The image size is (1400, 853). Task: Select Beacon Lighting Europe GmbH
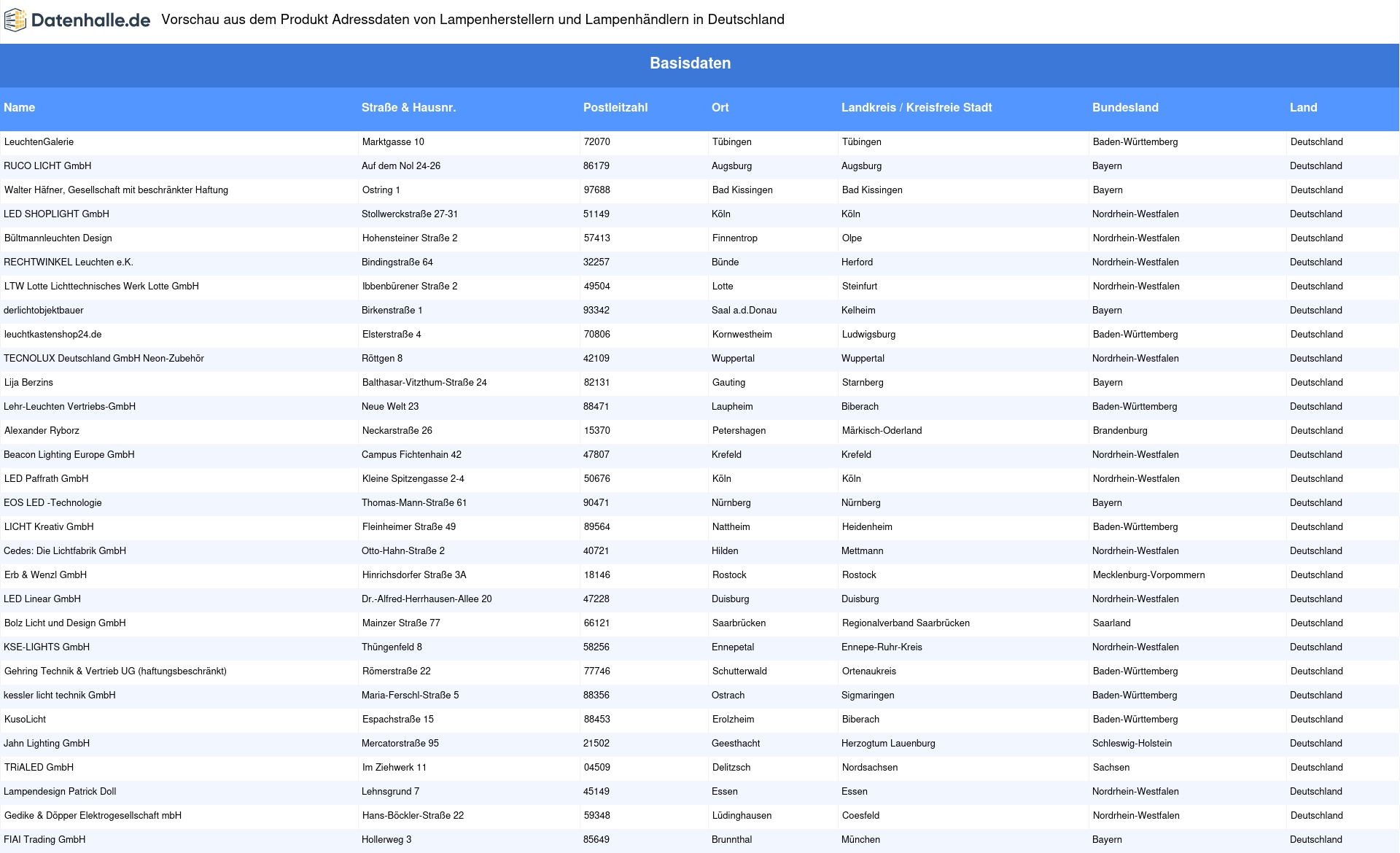click(x=69, y=454)
